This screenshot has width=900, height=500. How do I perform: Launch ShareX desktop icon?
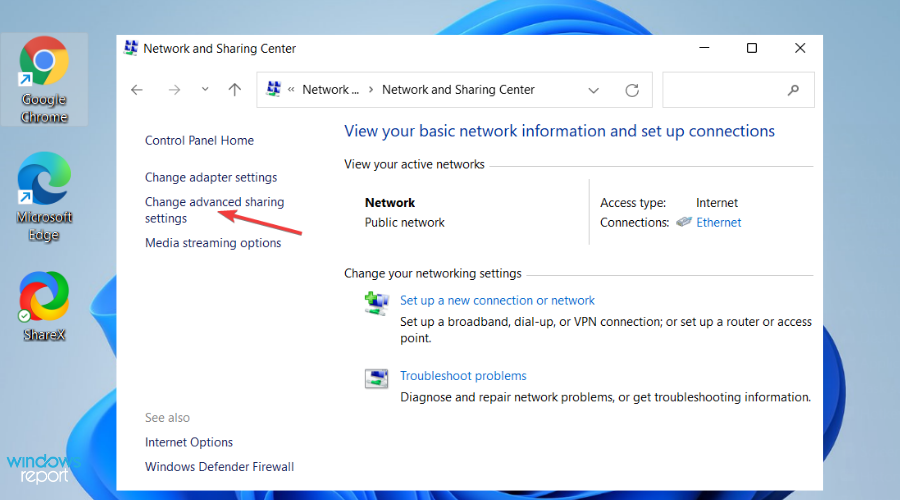coord(44,307)
